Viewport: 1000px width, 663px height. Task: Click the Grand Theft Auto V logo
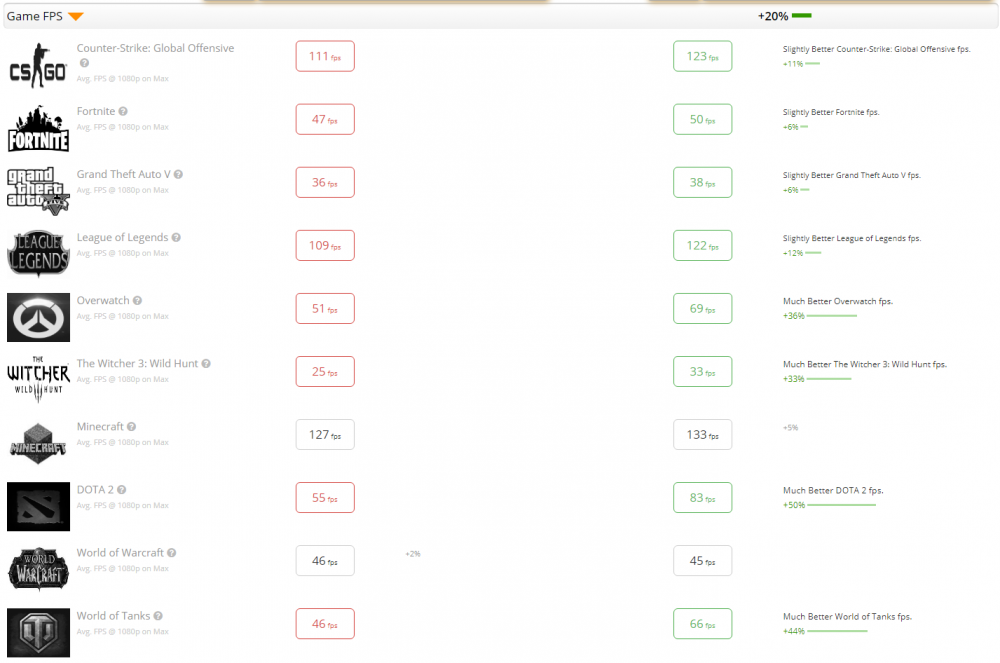point(38,191)
